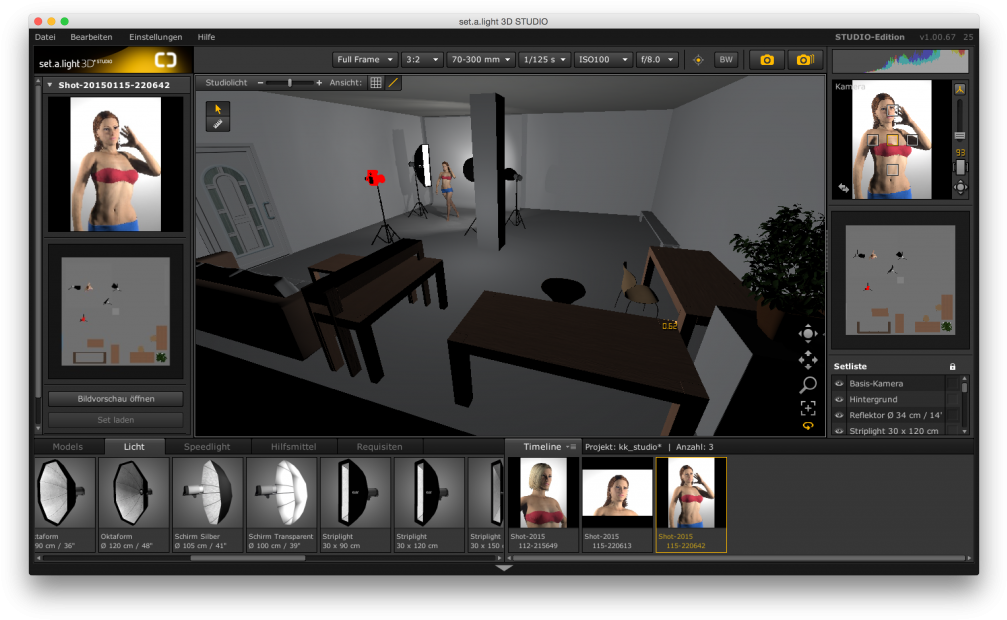Open the Full Frame sensor dropdown
This screenshot has width=1007, height=620.
(365, 60)
